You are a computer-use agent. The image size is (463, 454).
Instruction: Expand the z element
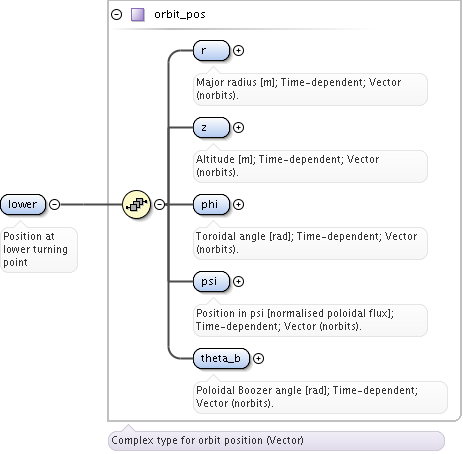pyautogui.click(x=238, y=127)
